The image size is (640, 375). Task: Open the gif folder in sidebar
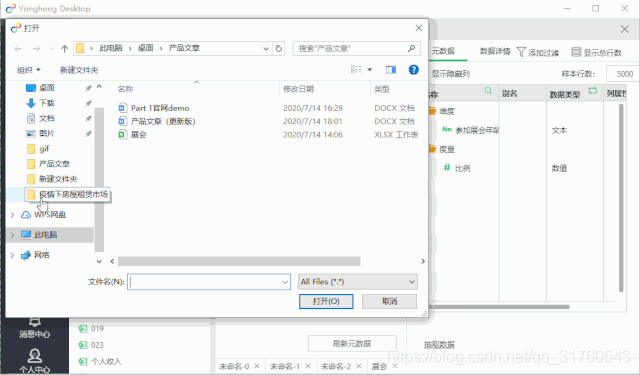[44, 149]
